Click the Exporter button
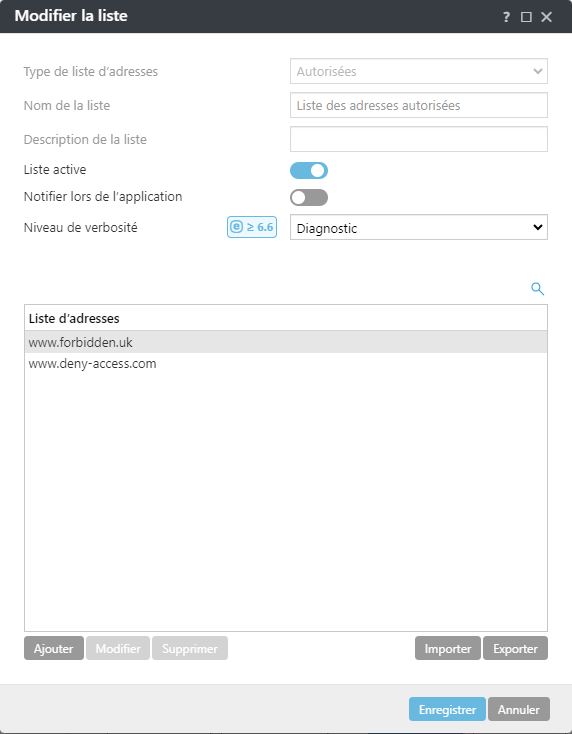Viewport: 572px width, 734px height. 515,648
